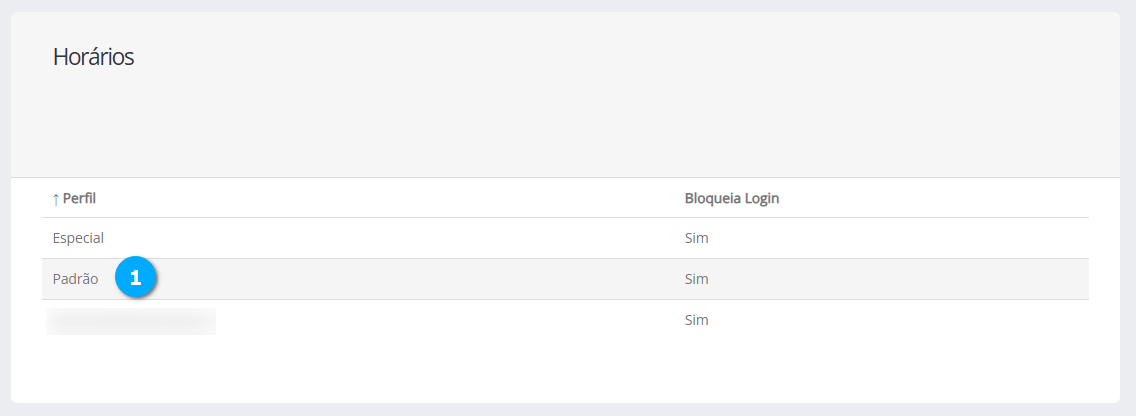Click the highlighted Padrão row's far right end

point(1060,279)
